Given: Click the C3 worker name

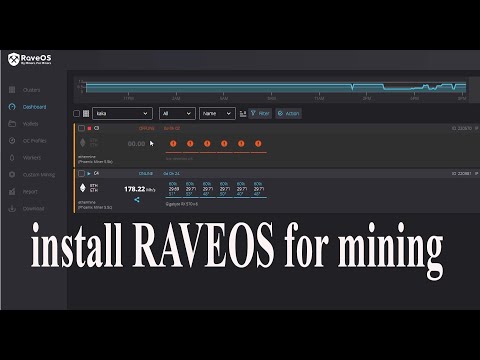Looking at the screenshot, I should [x=97, y=128].
